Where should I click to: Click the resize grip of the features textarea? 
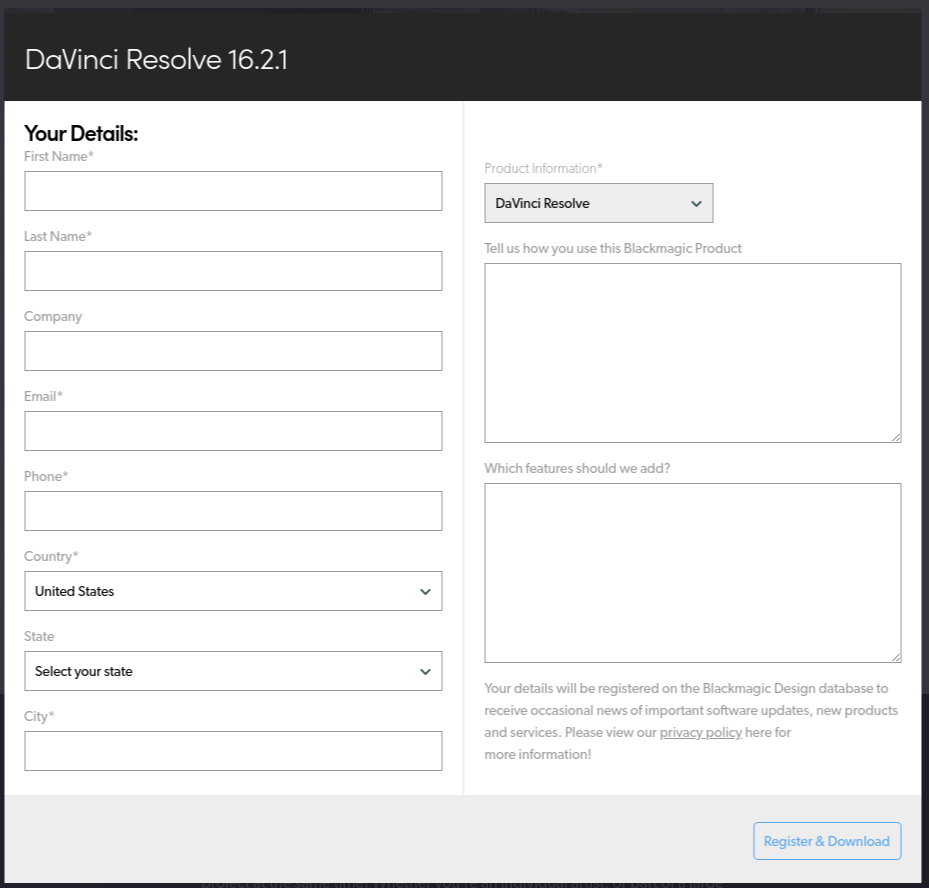point(896,656)
